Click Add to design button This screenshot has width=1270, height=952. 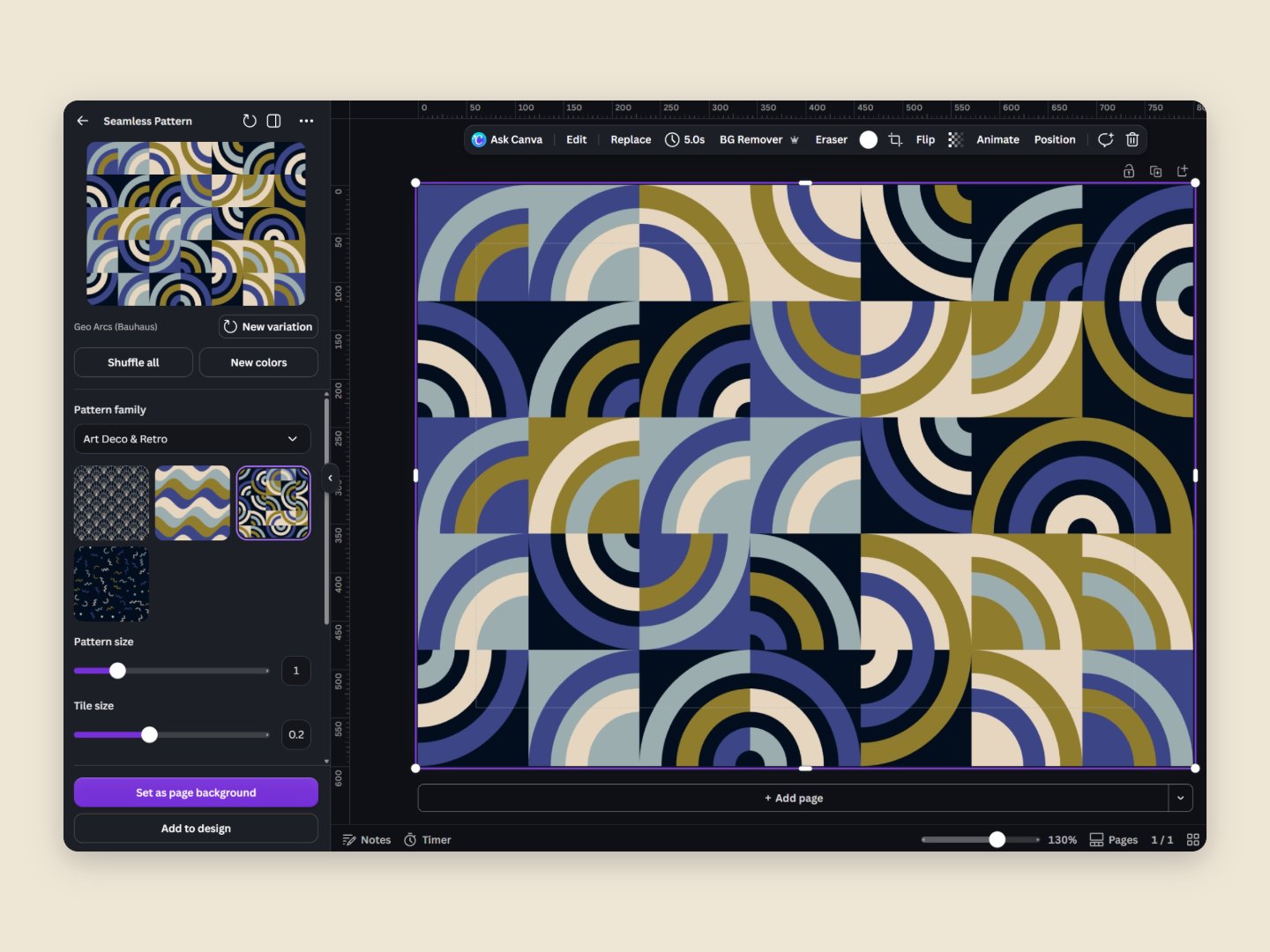(x=196, y=829)
